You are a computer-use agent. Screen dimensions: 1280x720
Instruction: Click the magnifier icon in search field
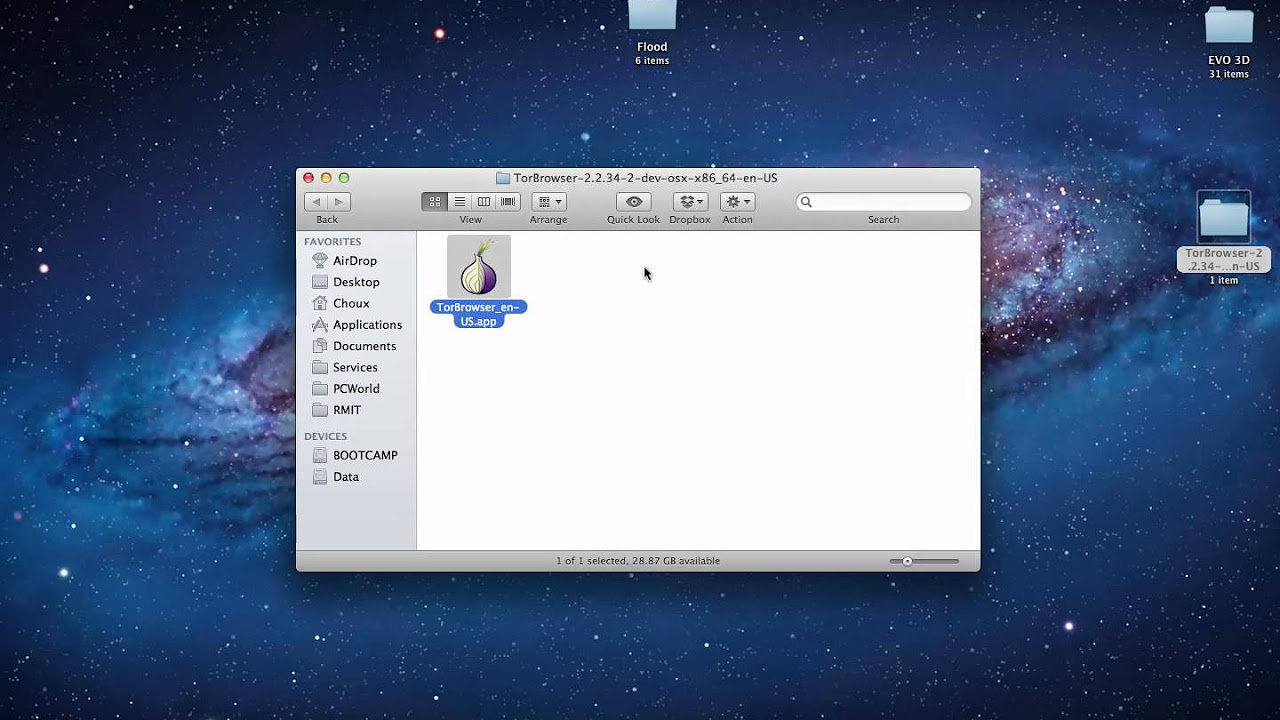tap(806, 202)
